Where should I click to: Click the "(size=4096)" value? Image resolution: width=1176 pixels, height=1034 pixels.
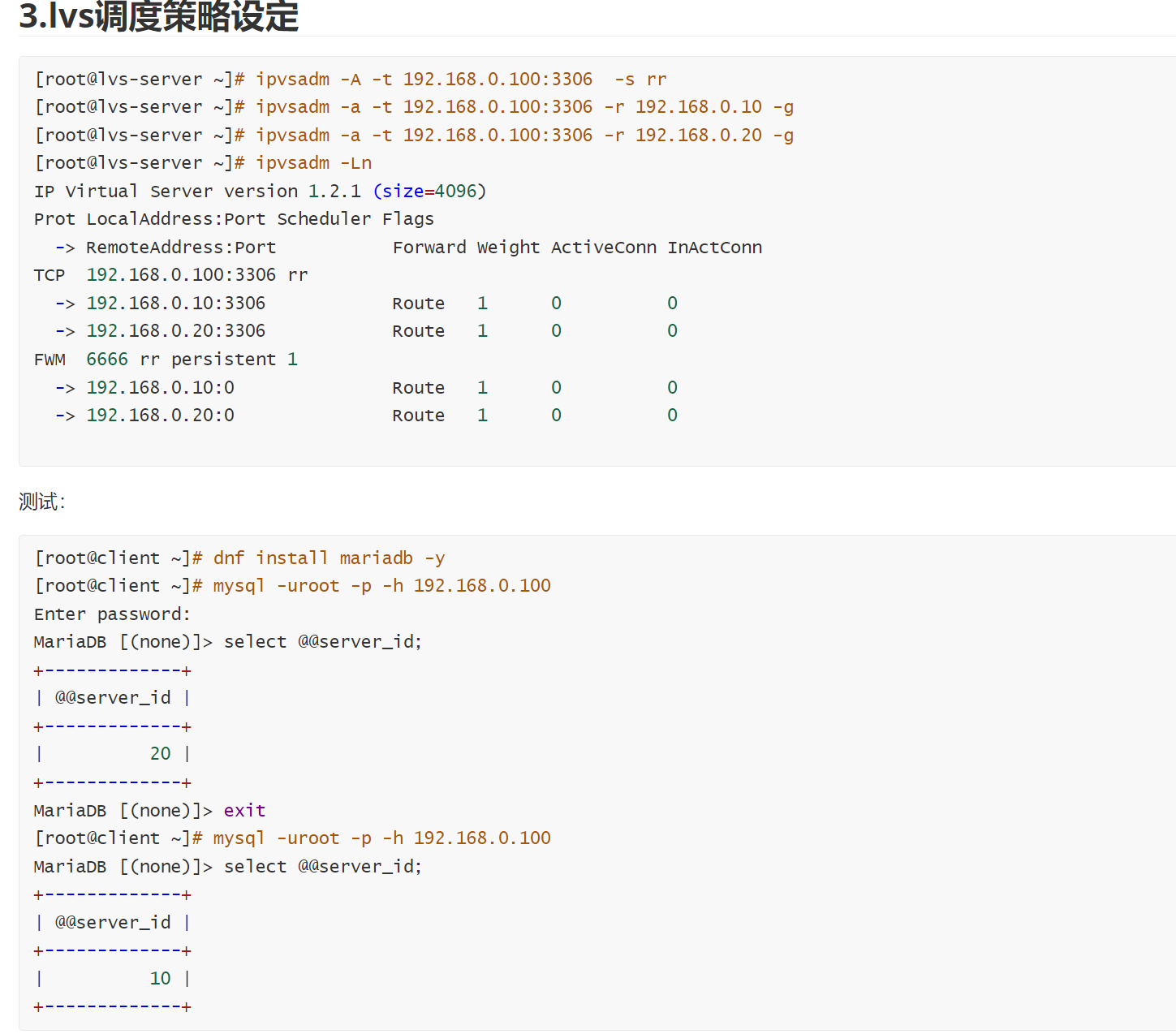429,191
